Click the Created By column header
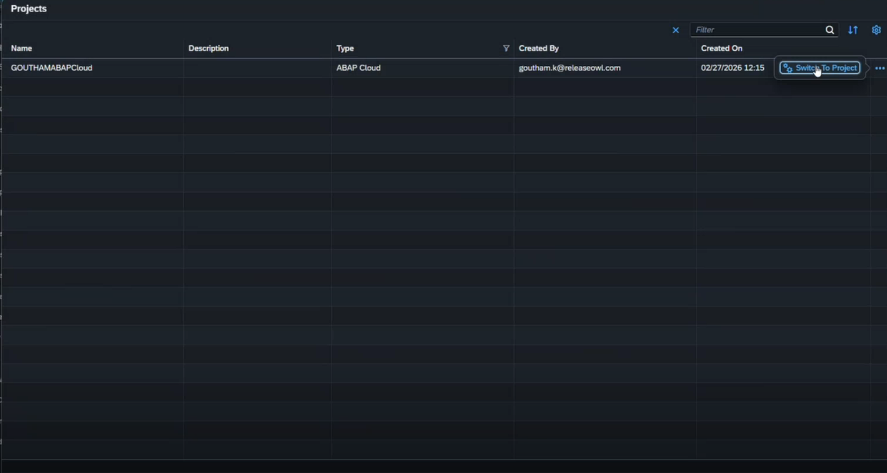This screenshot has width=887, height=473. point(538,48)
